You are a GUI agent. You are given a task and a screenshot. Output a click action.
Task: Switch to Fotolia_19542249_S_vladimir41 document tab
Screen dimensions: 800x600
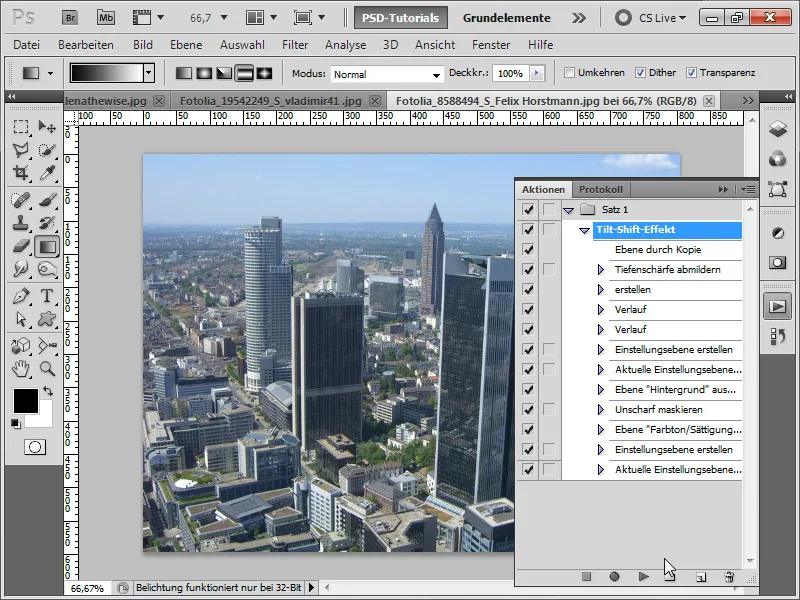tap(271, 101)
